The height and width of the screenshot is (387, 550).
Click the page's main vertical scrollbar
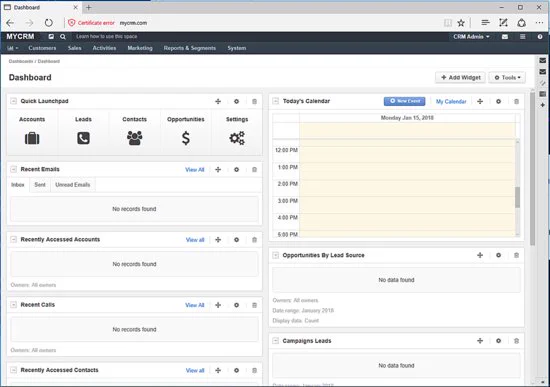pyautogui.click(x=532, y=168)
